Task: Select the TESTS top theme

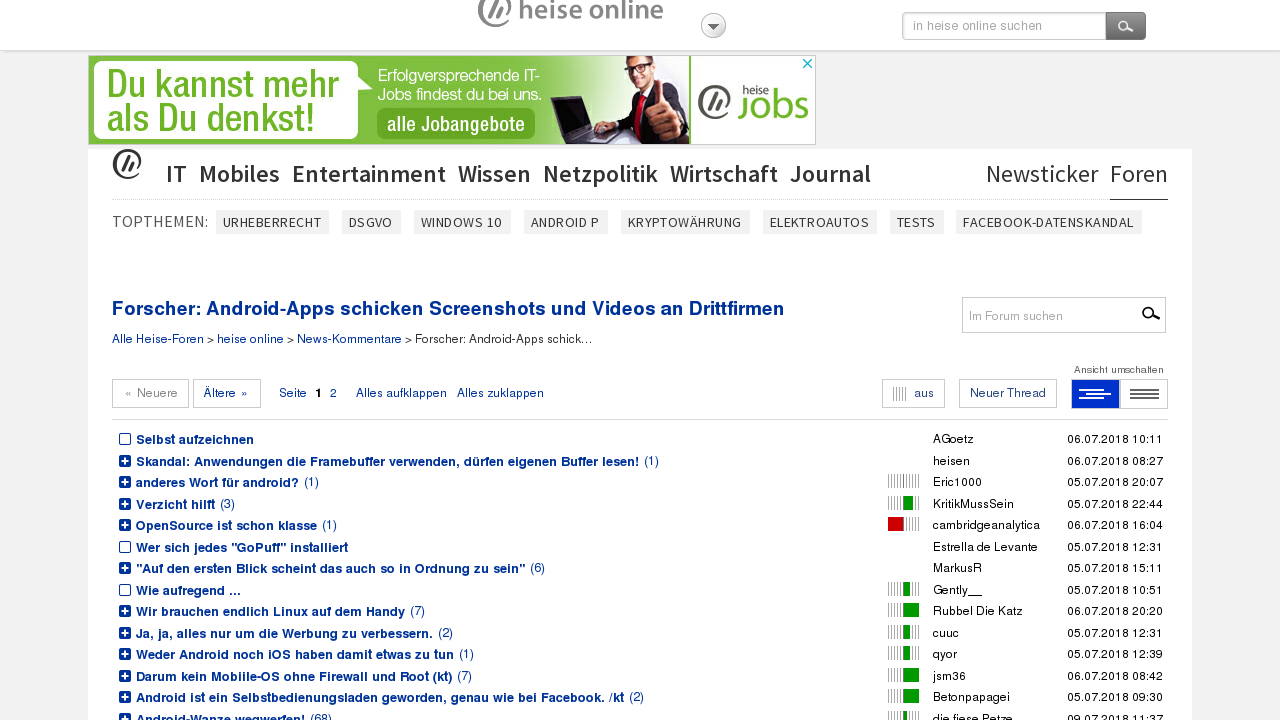Action: click(916, 222)
